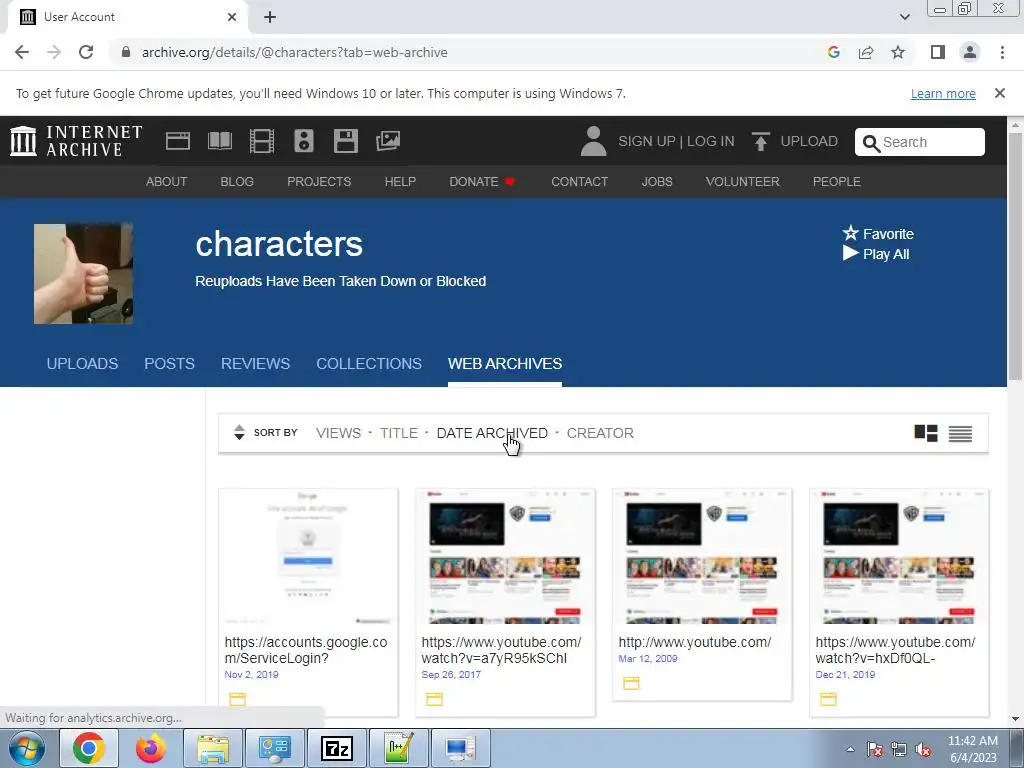Screen dimensions: 1024x768
Task: Open the Software floppy disk icon
Action: tap(345, 141)
